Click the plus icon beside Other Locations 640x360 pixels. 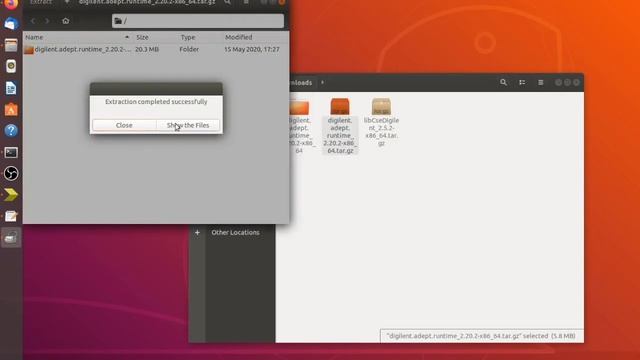coord(197,233)
